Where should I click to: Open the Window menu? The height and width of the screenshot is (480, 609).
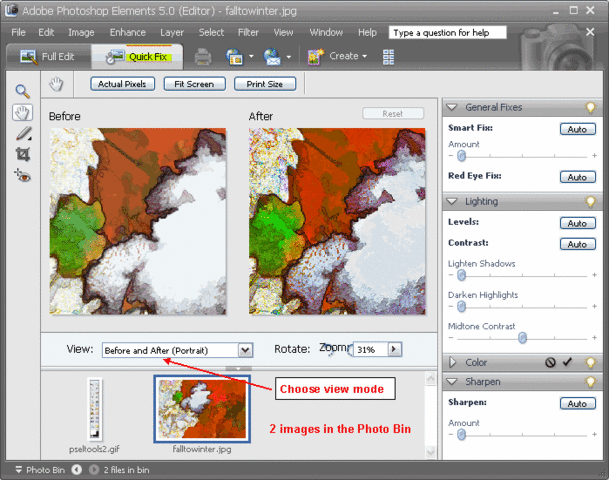(x=326, y=32)
